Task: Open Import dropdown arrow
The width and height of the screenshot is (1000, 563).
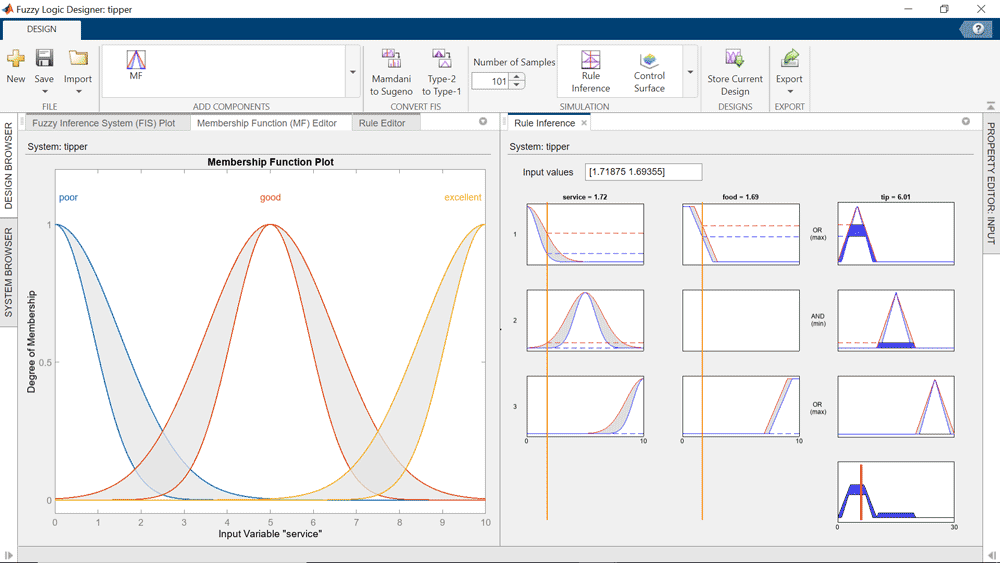Action: (x=78, y=91)
